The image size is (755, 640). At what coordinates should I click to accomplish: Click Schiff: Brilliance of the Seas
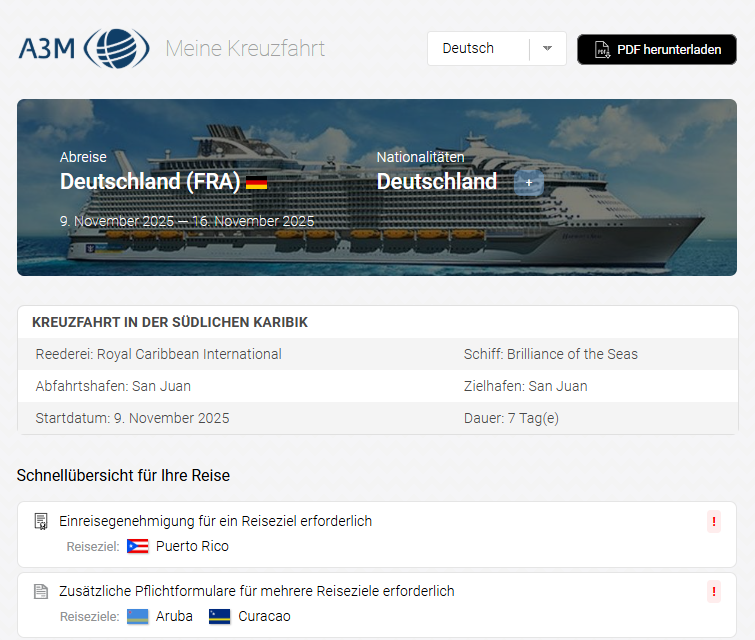point(550,354)
